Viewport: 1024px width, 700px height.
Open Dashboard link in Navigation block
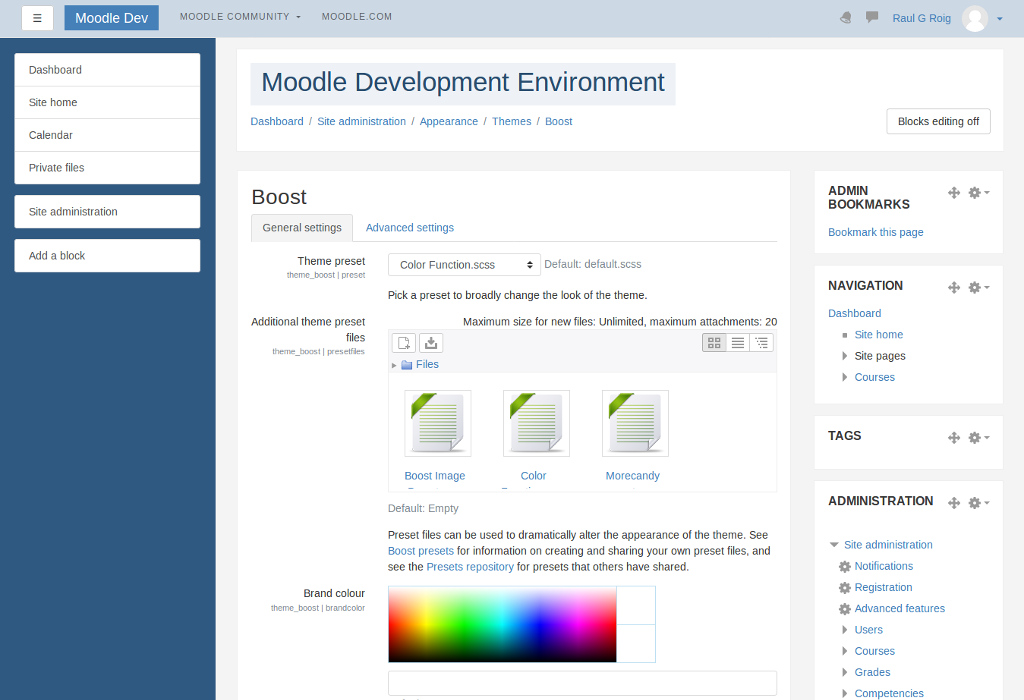click(854, 313)
